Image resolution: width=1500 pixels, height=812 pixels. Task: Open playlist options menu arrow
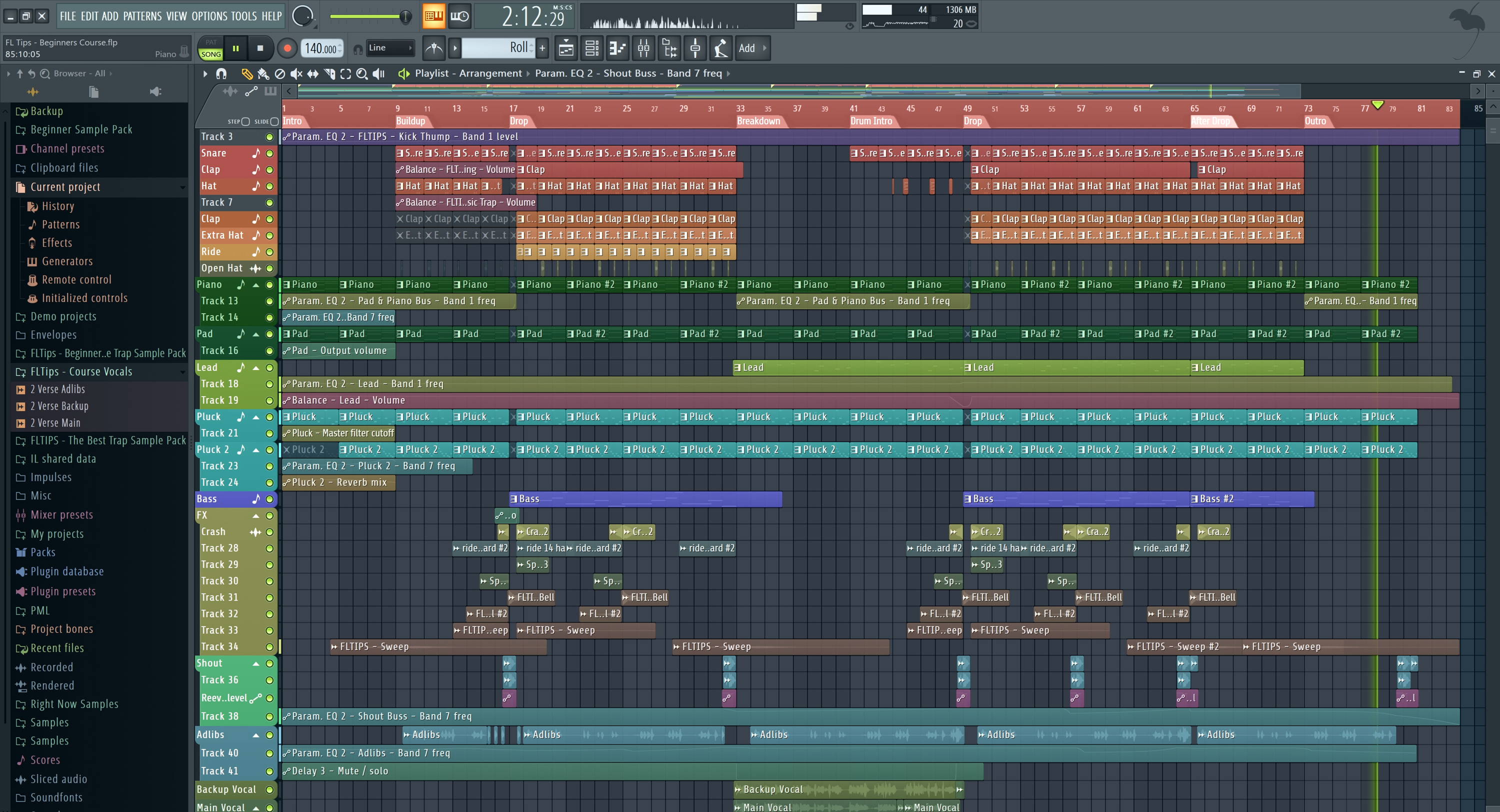(205, 73)
